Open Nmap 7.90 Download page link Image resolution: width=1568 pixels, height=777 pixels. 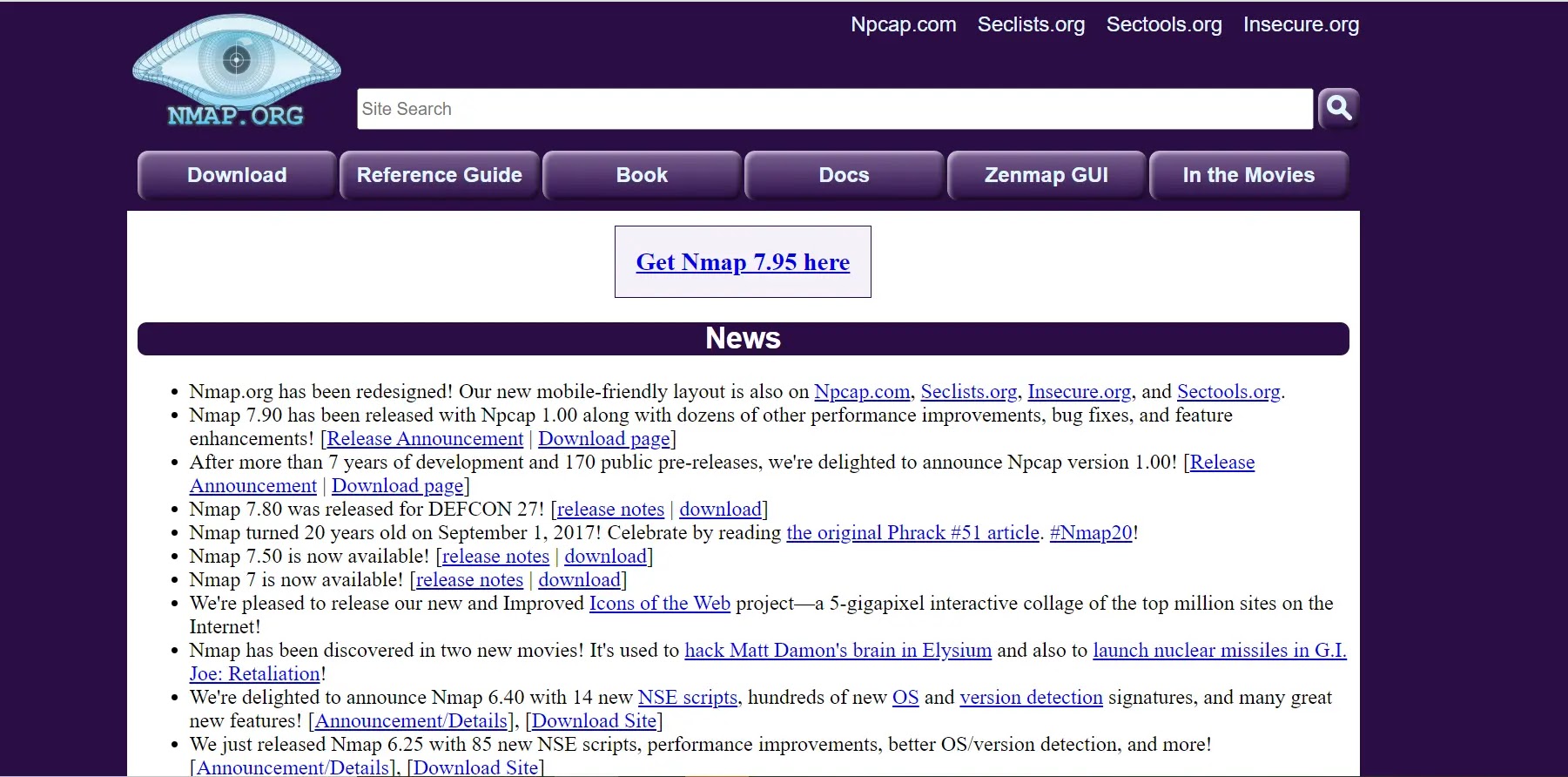604,439
